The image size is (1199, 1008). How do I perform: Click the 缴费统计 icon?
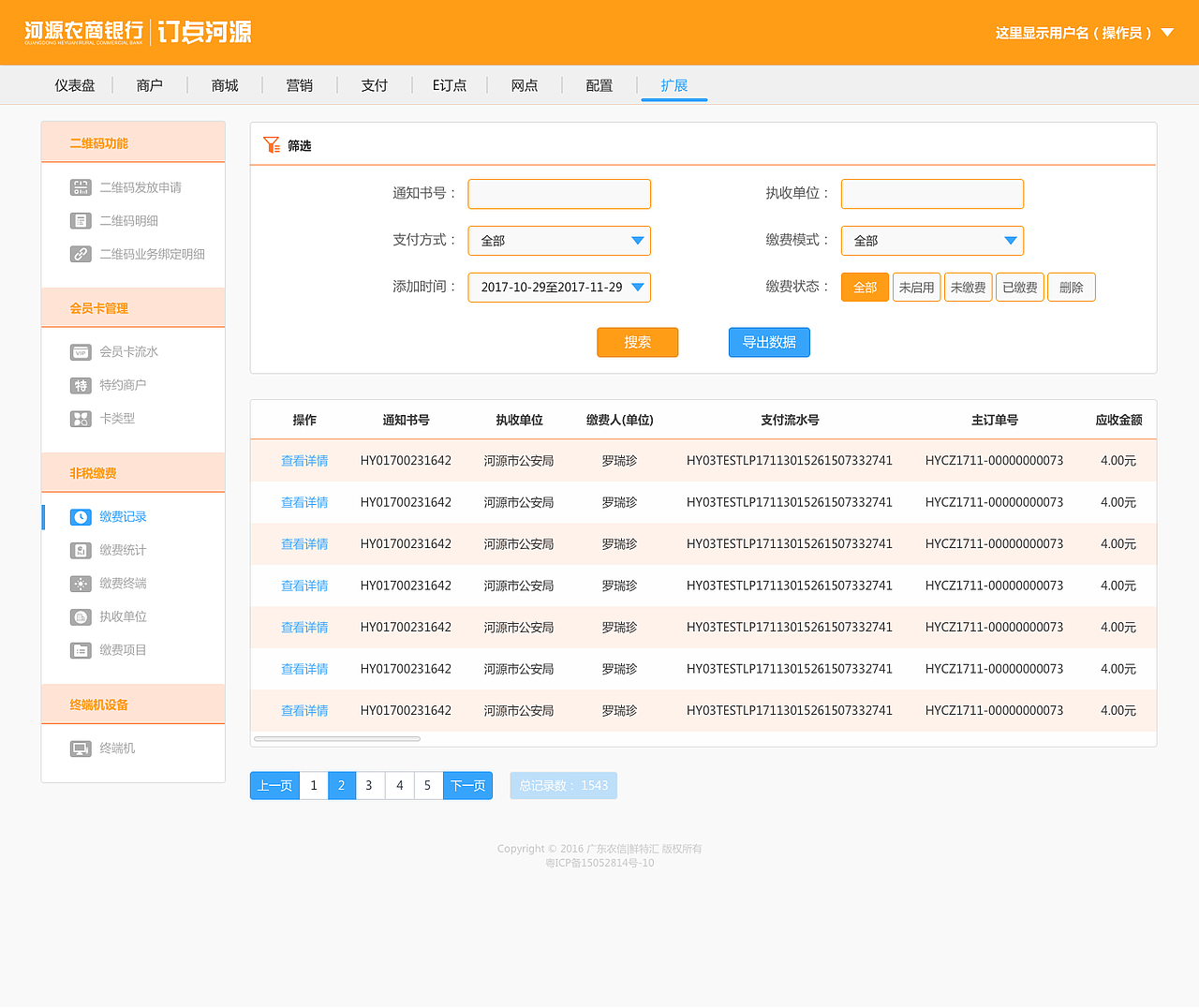tap(81, 550)
